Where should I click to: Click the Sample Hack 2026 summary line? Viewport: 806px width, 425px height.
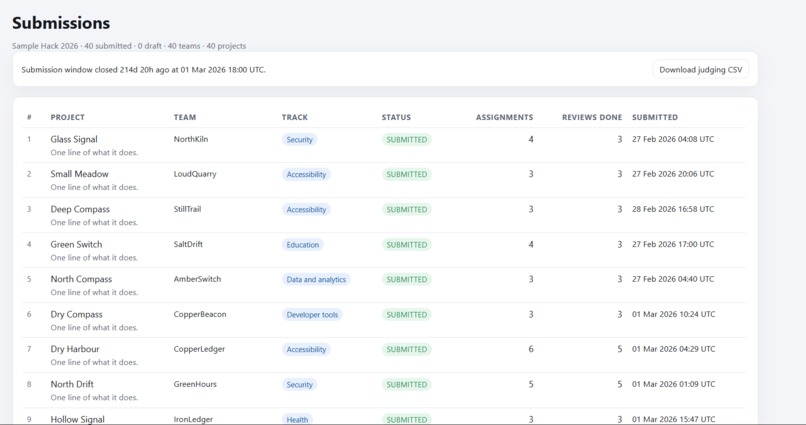[129, 46]
